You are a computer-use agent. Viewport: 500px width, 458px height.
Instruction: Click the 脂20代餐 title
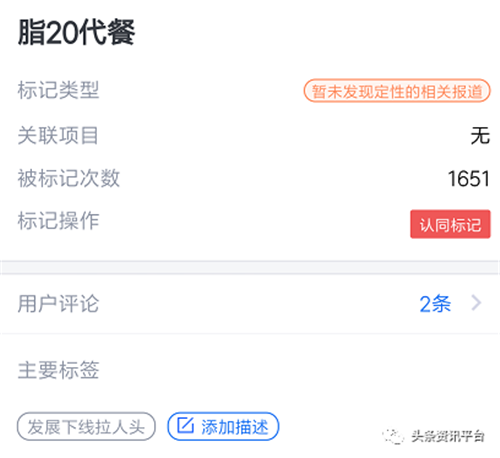(76, 32)
